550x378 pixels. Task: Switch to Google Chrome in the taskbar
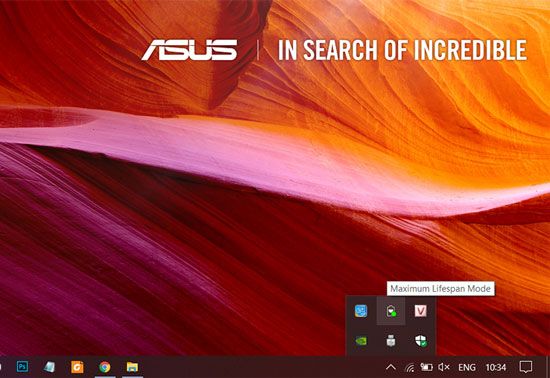click(x=105, y=367)
